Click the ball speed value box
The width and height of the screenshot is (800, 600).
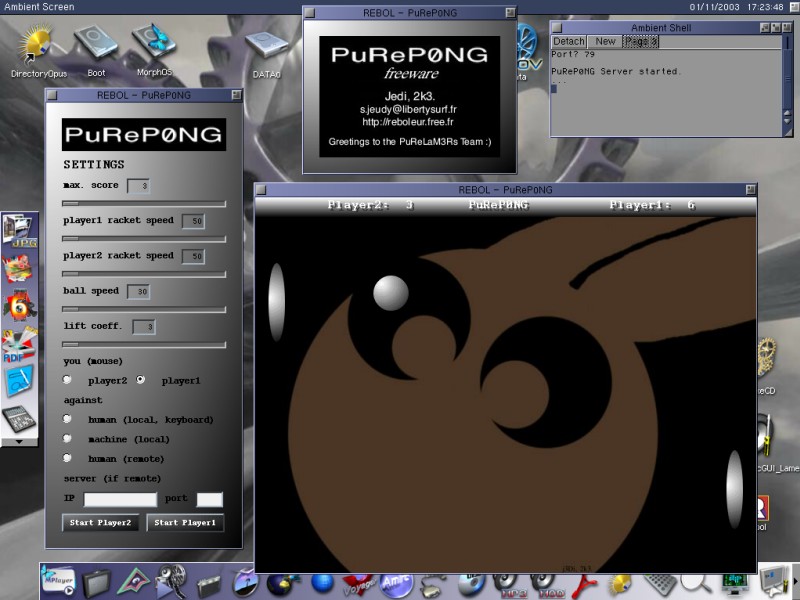coord(138,292)
